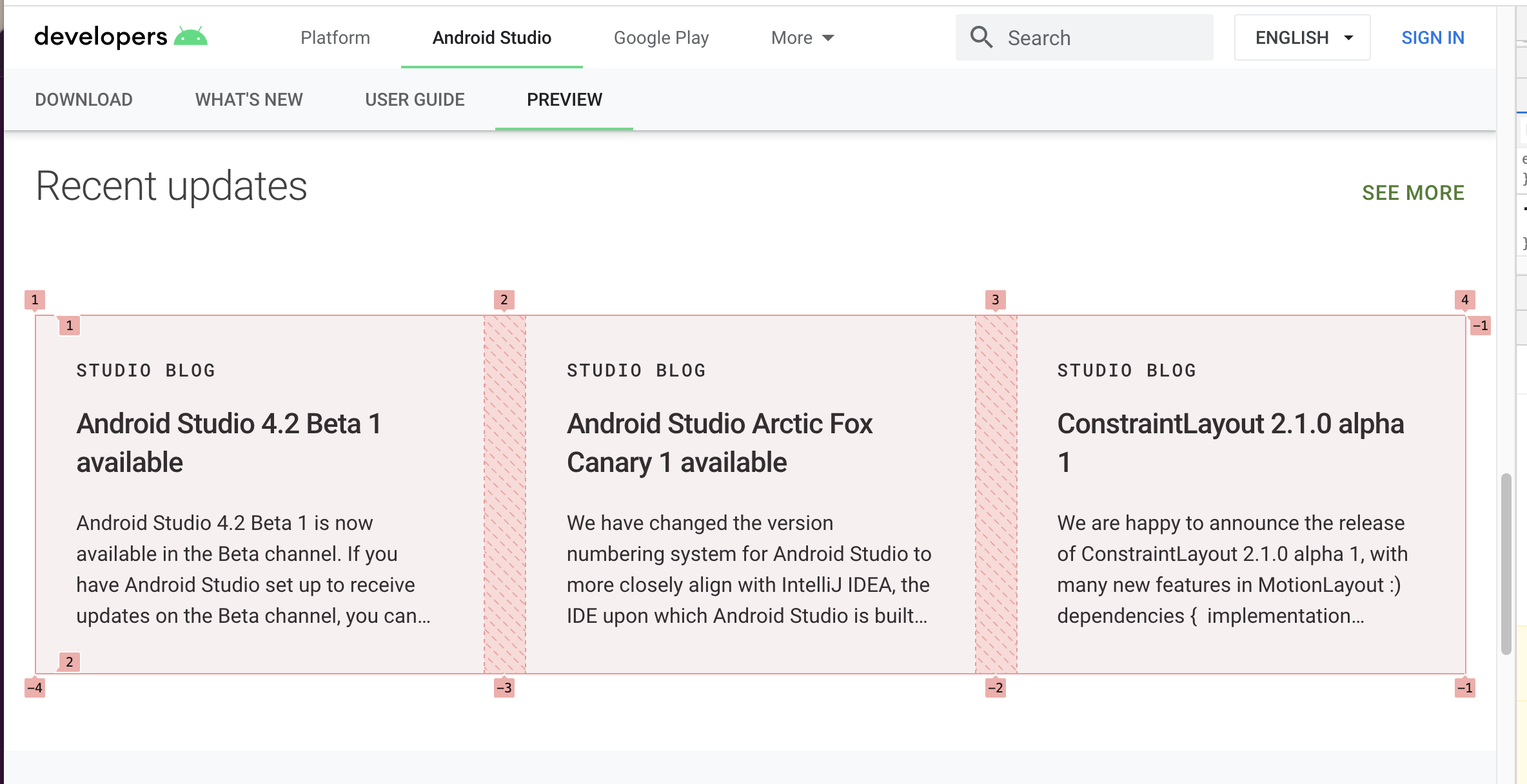Select the PREVIEW sub-tab
Viewport: 1527px width, 784px height.
564,100
